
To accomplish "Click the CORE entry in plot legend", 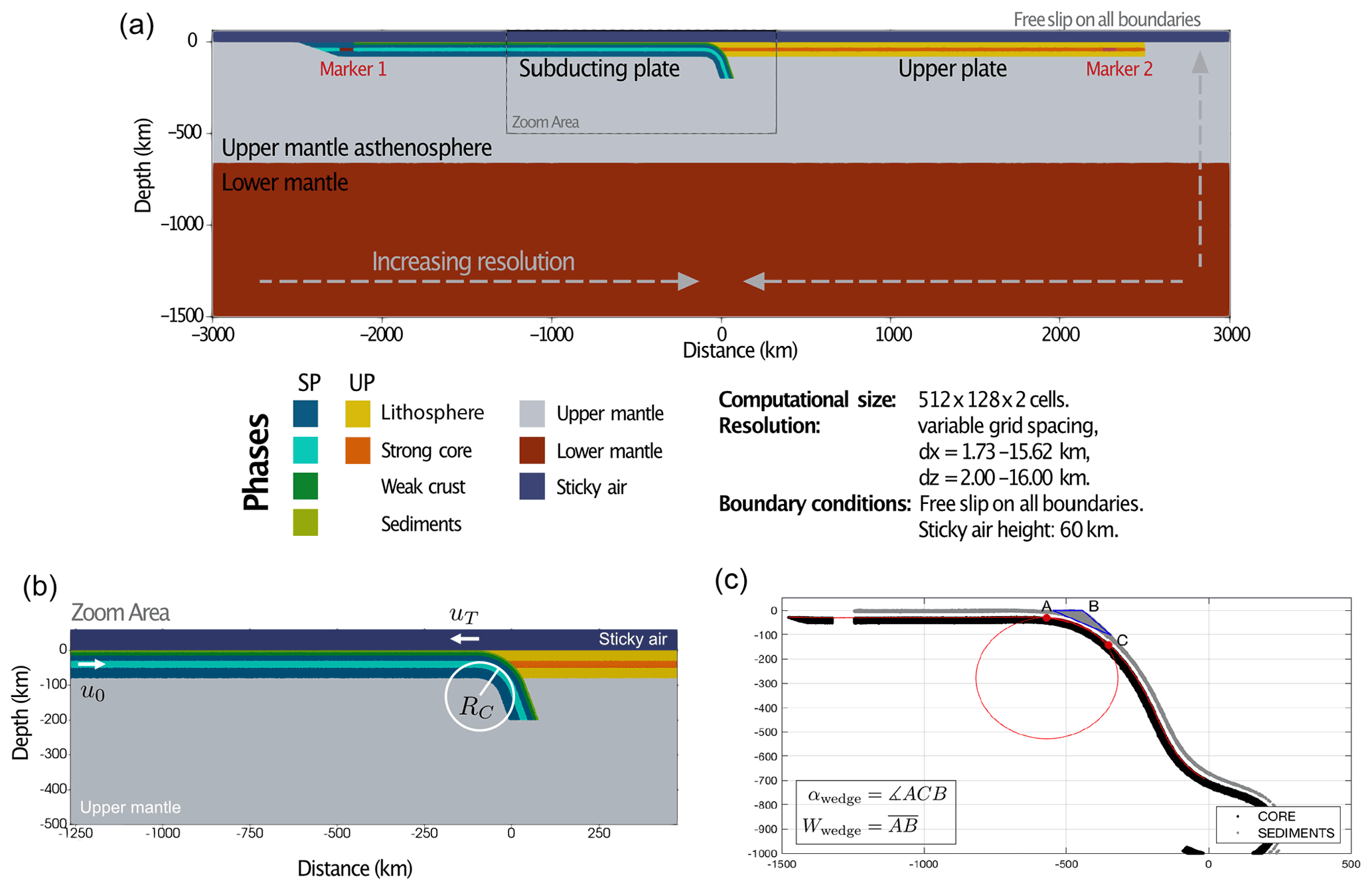I will click(1276, 816).
